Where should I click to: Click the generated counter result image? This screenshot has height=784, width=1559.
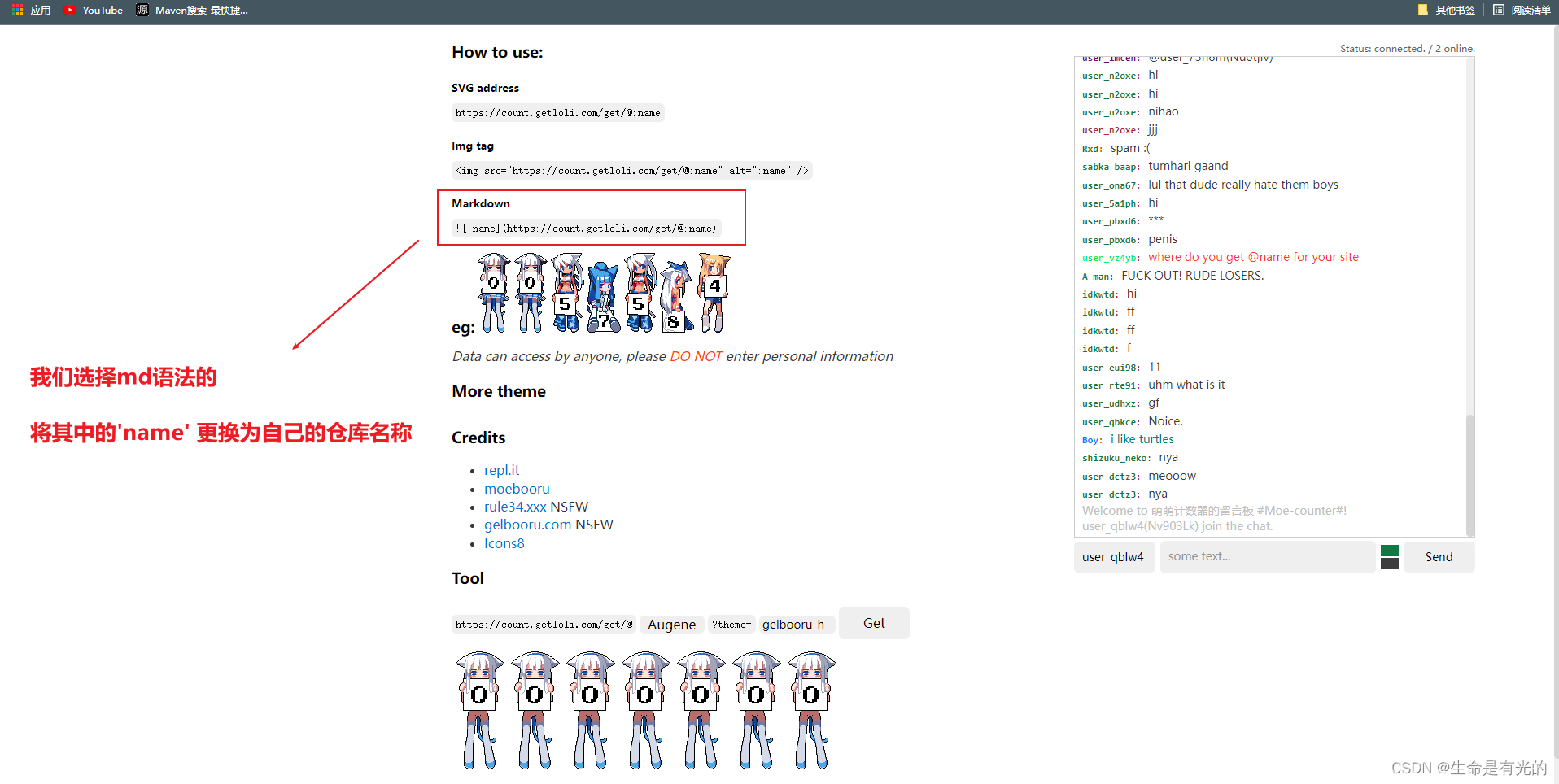(x=645, y=710)
